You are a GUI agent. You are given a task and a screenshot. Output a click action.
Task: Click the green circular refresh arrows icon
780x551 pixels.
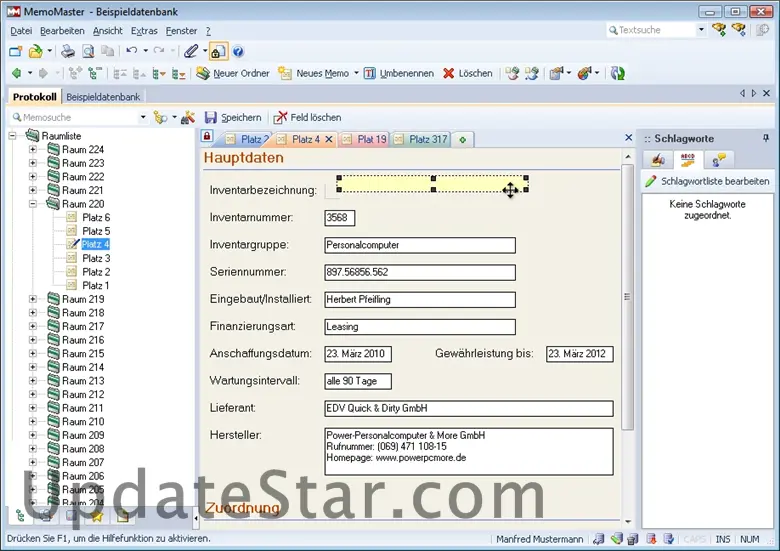click(x=618, y=74)
